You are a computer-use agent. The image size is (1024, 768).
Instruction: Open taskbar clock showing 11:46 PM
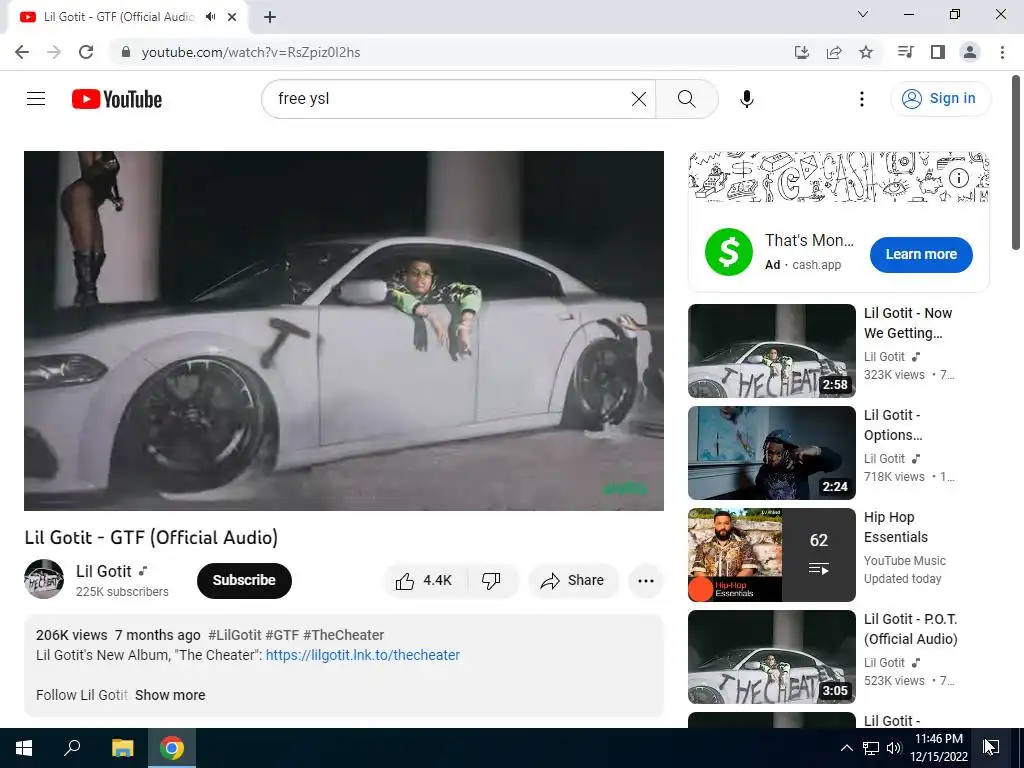[938, 748]
